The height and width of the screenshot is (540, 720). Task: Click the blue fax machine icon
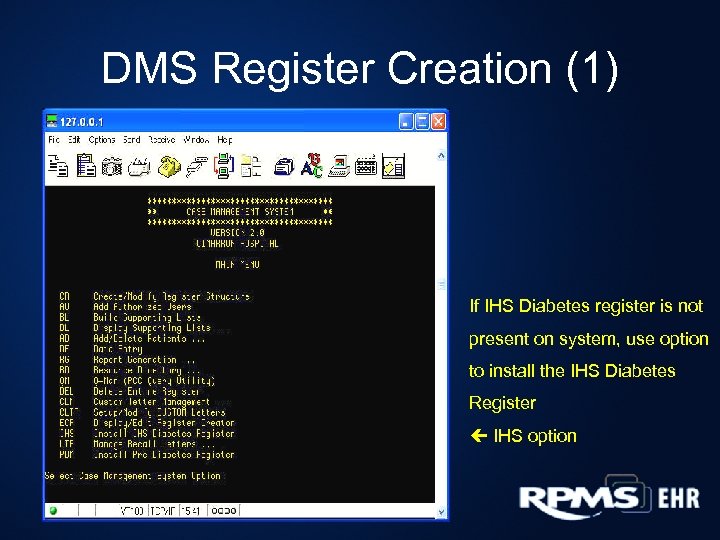(284, 166)
